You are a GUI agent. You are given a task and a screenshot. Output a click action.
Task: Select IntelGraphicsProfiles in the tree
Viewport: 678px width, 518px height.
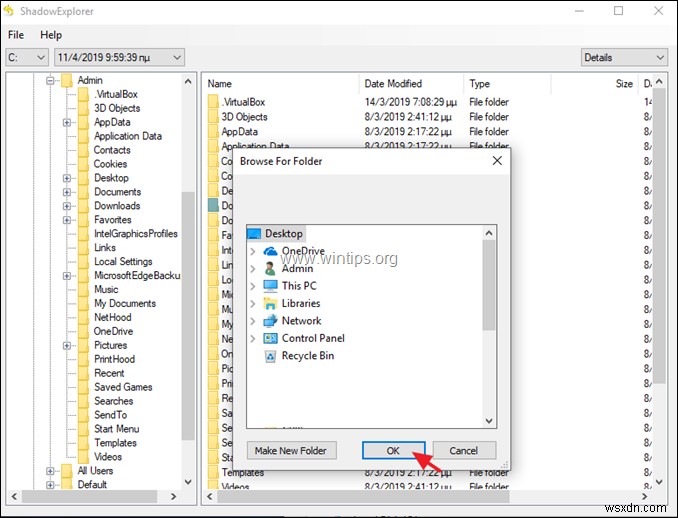click(136, 234)
